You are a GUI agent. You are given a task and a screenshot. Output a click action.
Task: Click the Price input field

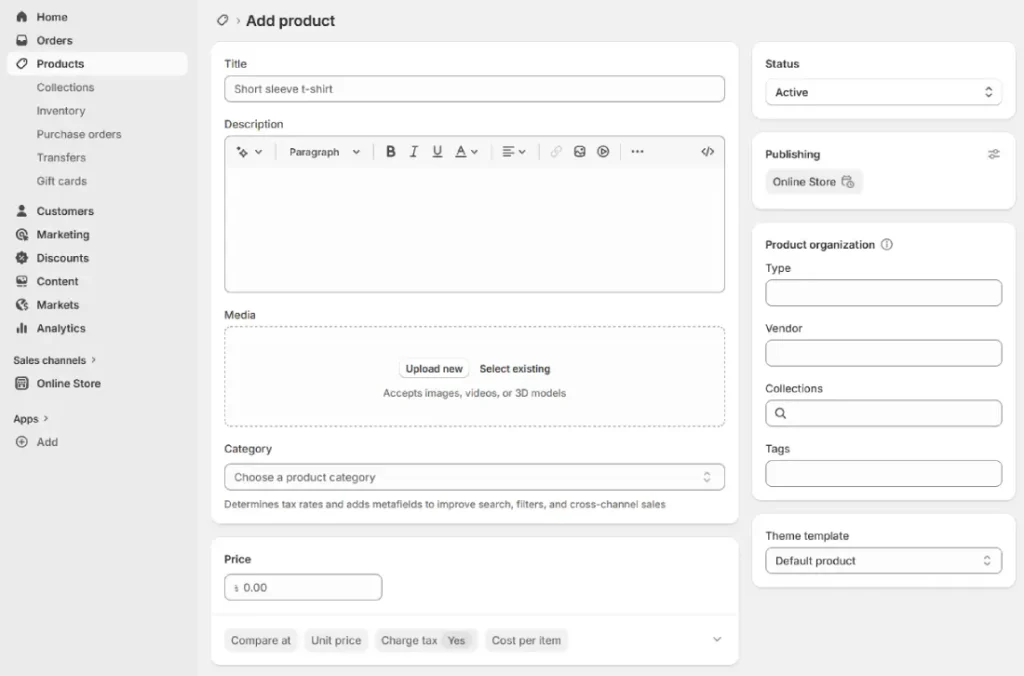(x=303, y=587)
